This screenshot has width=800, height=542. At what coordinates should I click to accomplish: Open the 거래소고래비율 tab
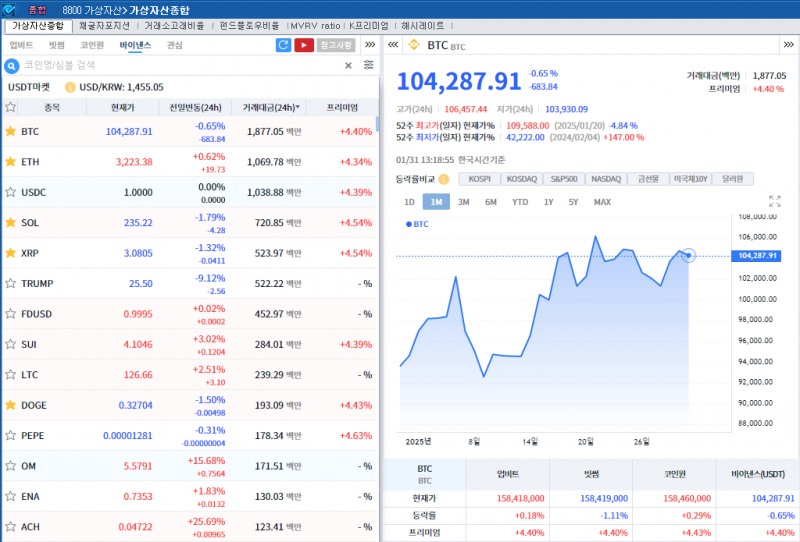(x=174, y=26)
